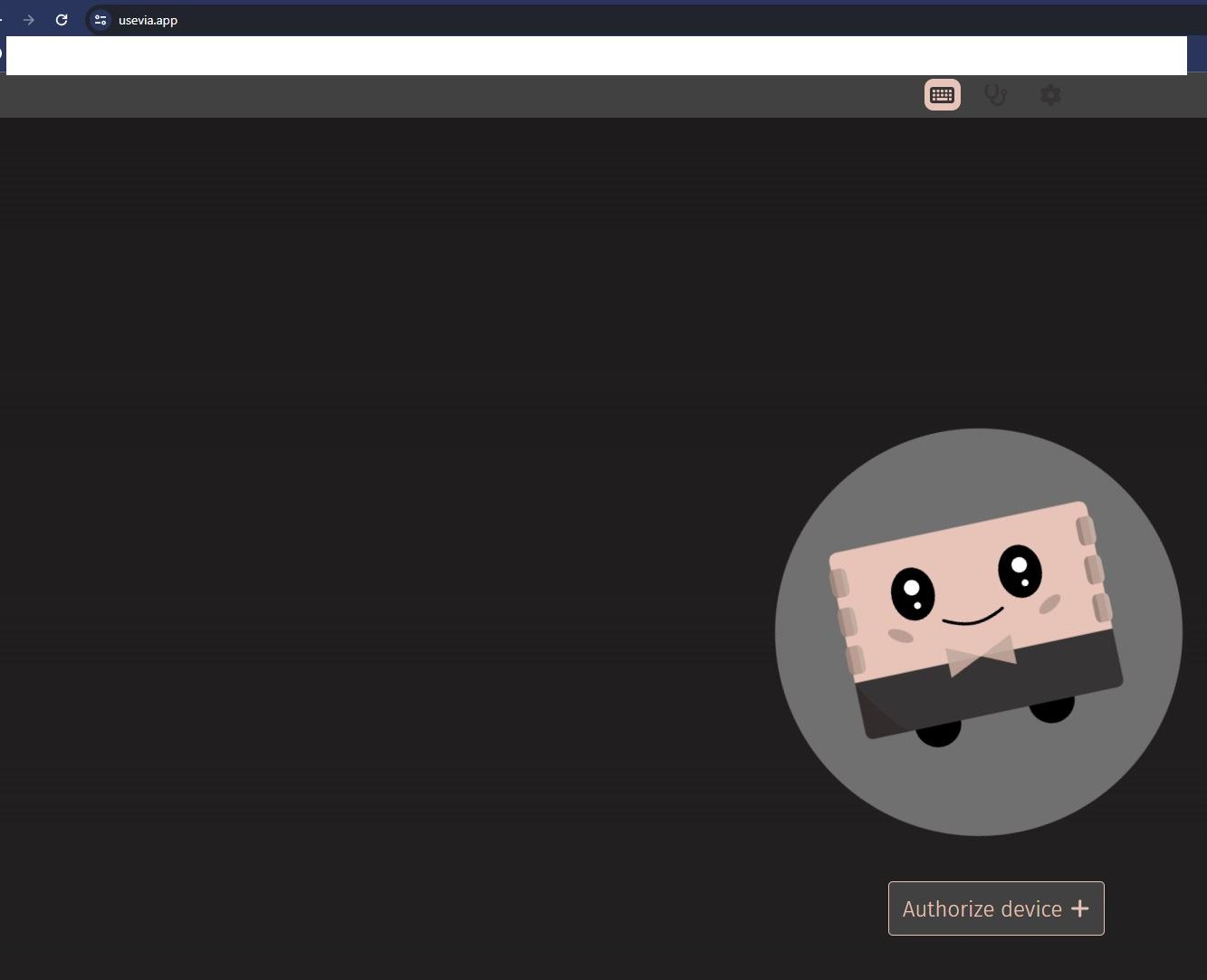This screenshot has width=1207, height=980.
Task: Open the keyboard Configure tab icon
Action: point(942,95)
